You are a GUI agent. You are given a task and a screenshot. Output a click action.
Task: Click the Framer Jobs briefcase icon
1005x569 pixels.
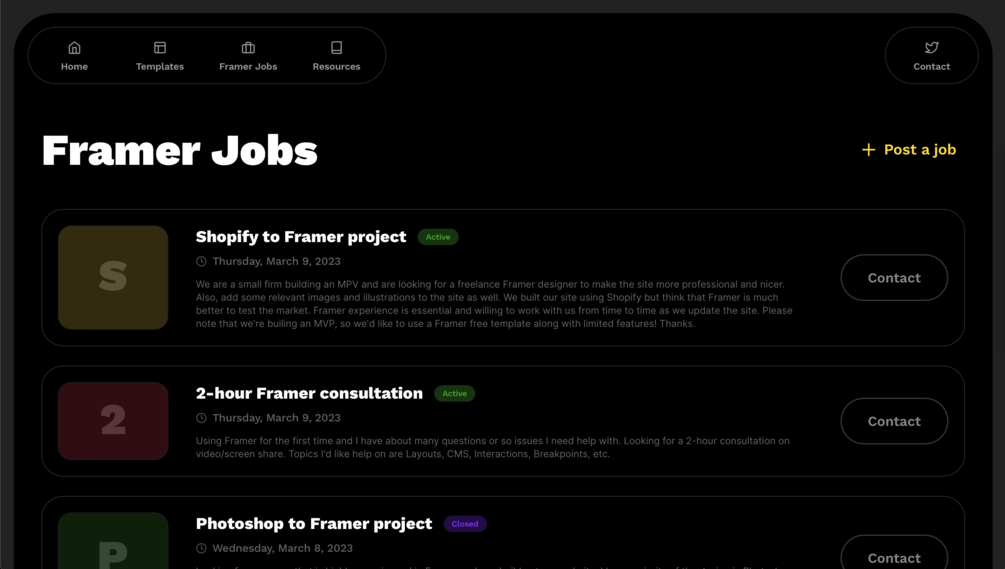248,48
